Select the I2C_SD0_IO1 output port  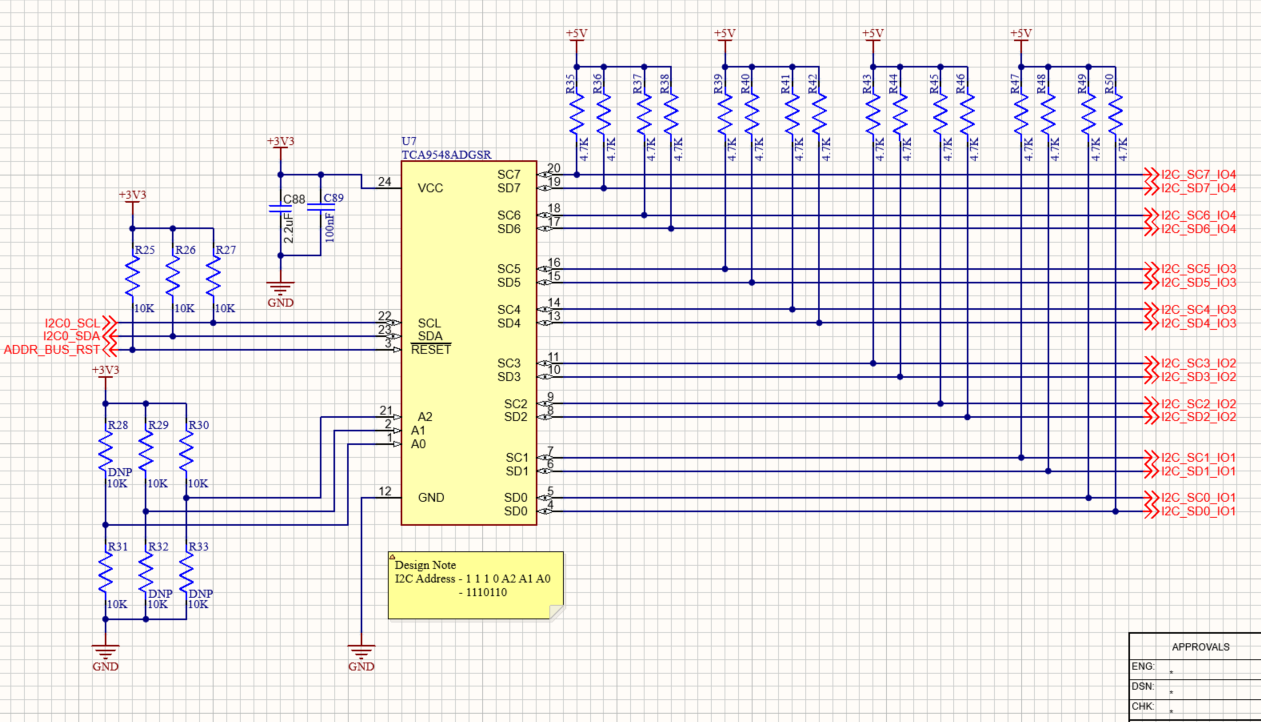(1191, 511)
